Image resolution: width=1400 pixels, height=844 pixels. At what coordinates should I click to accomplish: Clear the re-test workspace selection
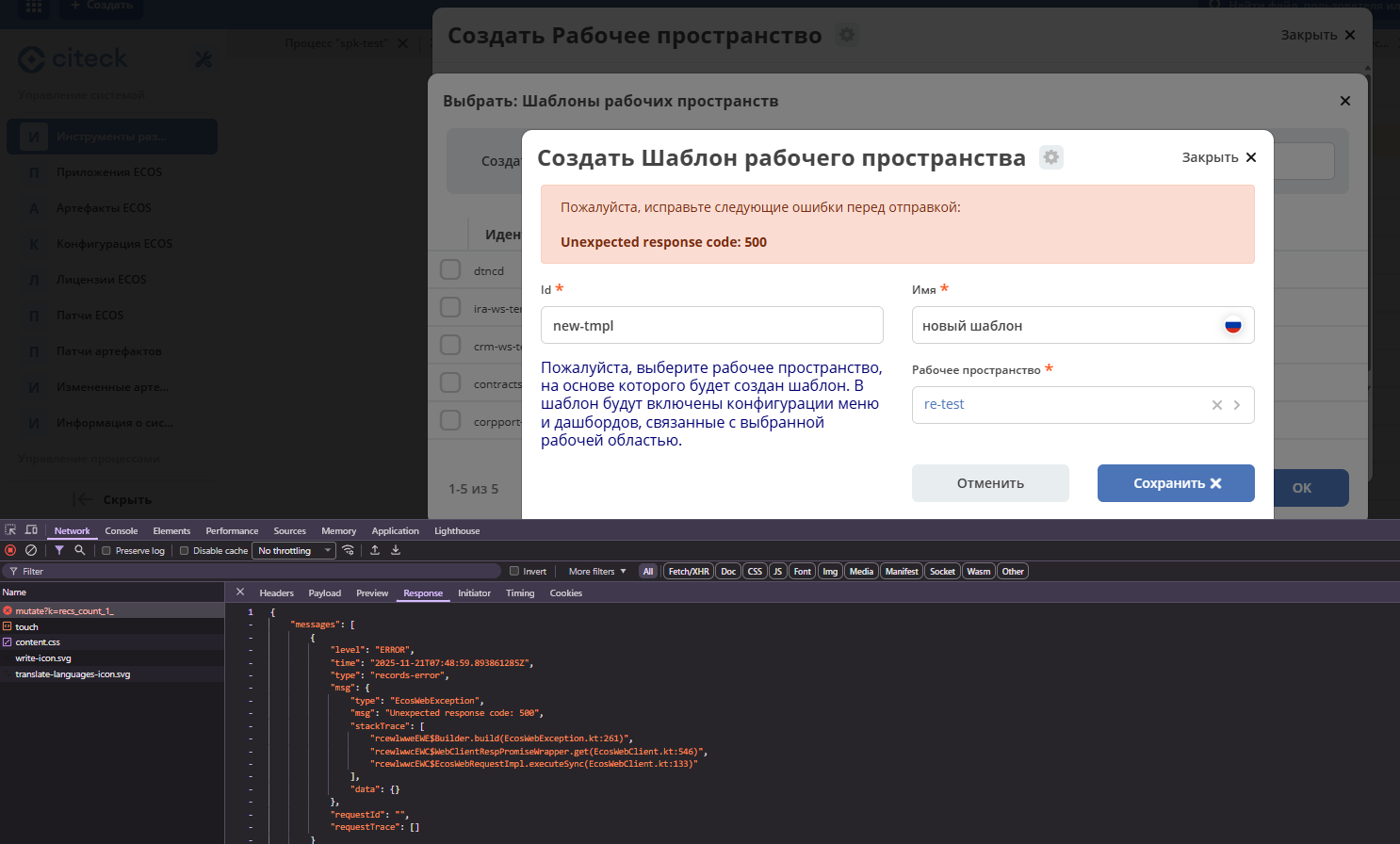(x=1216, y=405)
